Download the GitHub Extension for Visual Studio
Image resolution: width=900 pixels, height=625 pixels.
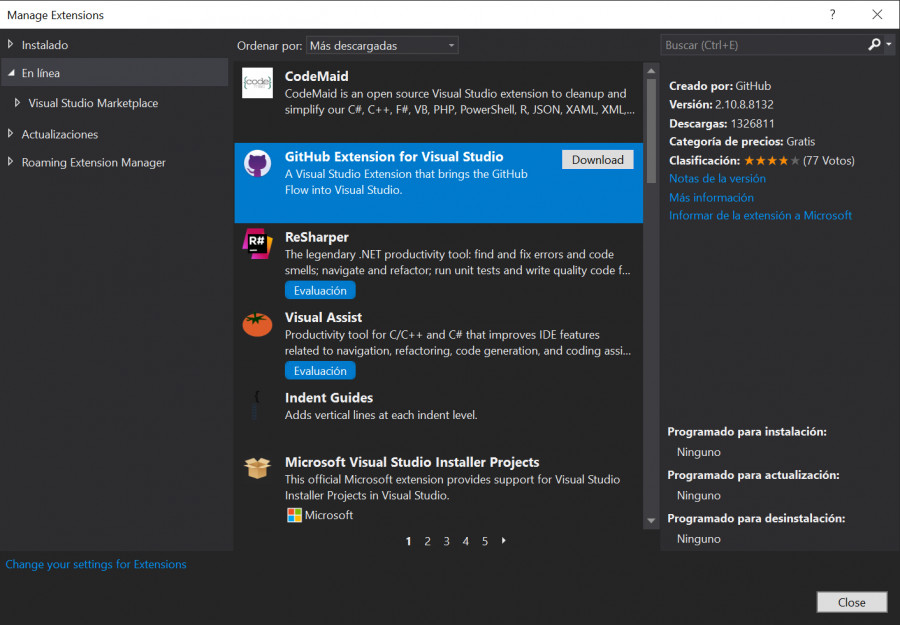pyautogui.click(x=598, y=160)
